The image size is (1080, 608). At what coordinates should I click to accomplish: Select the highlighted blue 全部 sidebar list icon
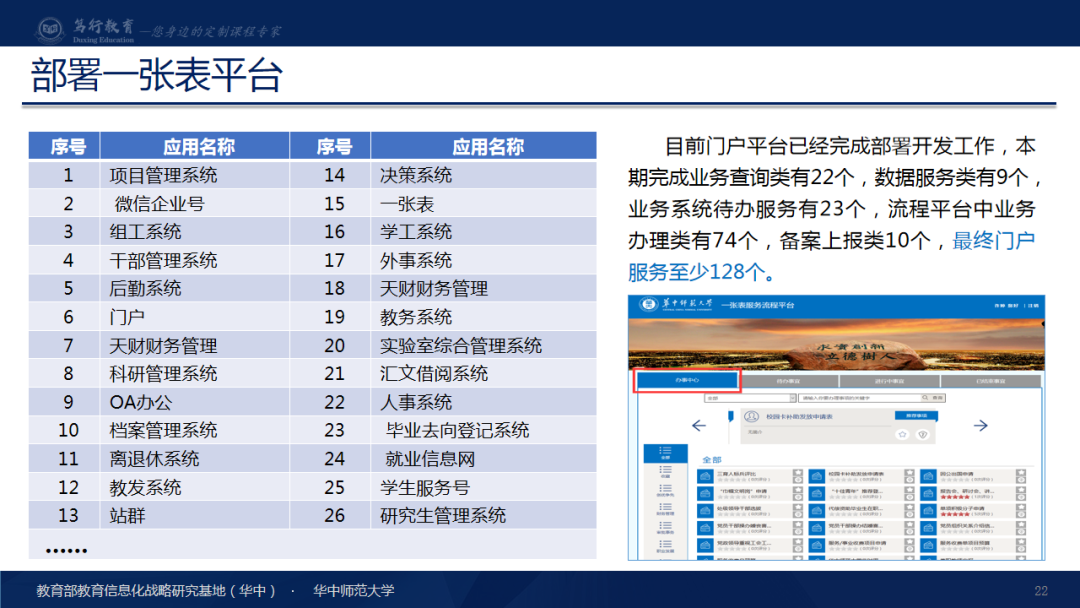pyautogui.click(x=665, y=452)
